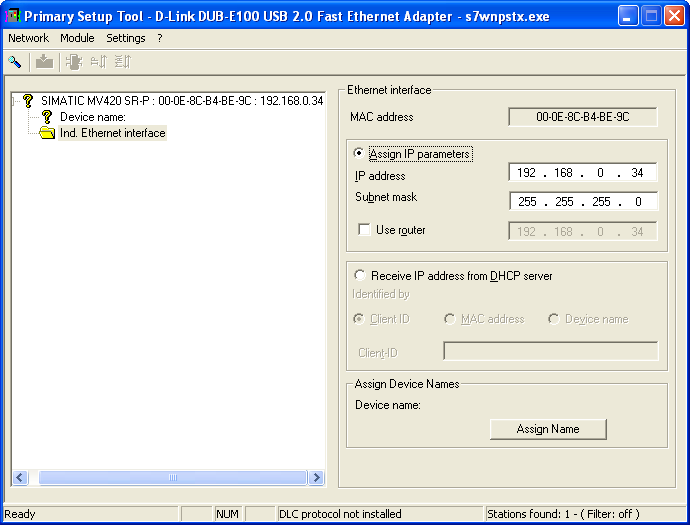Viewport: 690px width, 525px height.
Task: Click the folder icon of Ind. Ethernet interface
Action: (47, 132)
